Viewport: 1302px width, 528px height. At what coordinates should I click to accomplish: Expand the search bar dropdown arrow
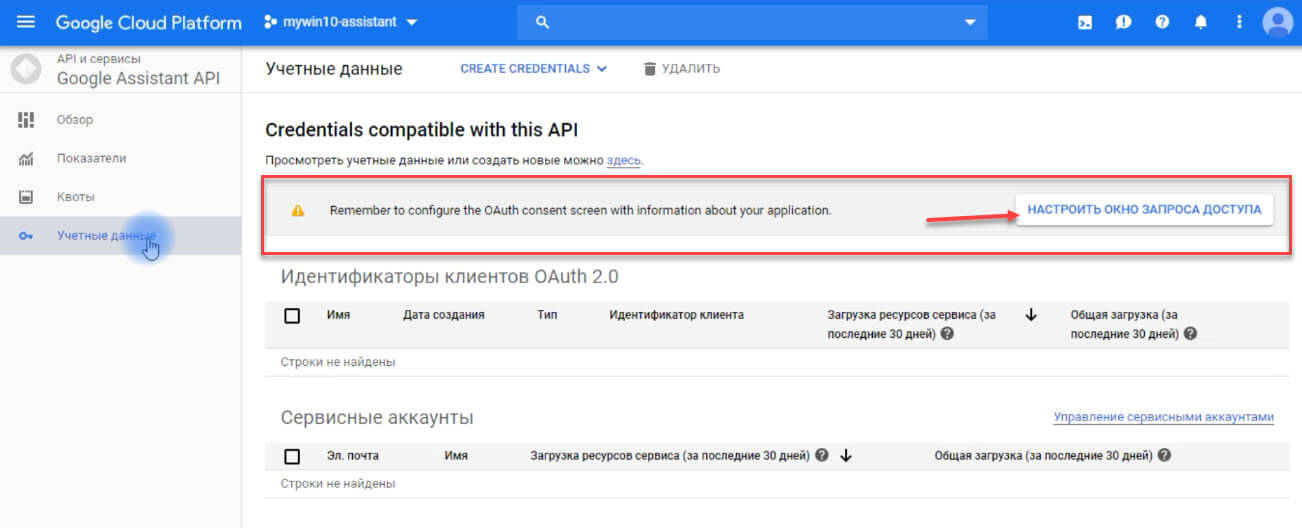[x=969, y=22]
